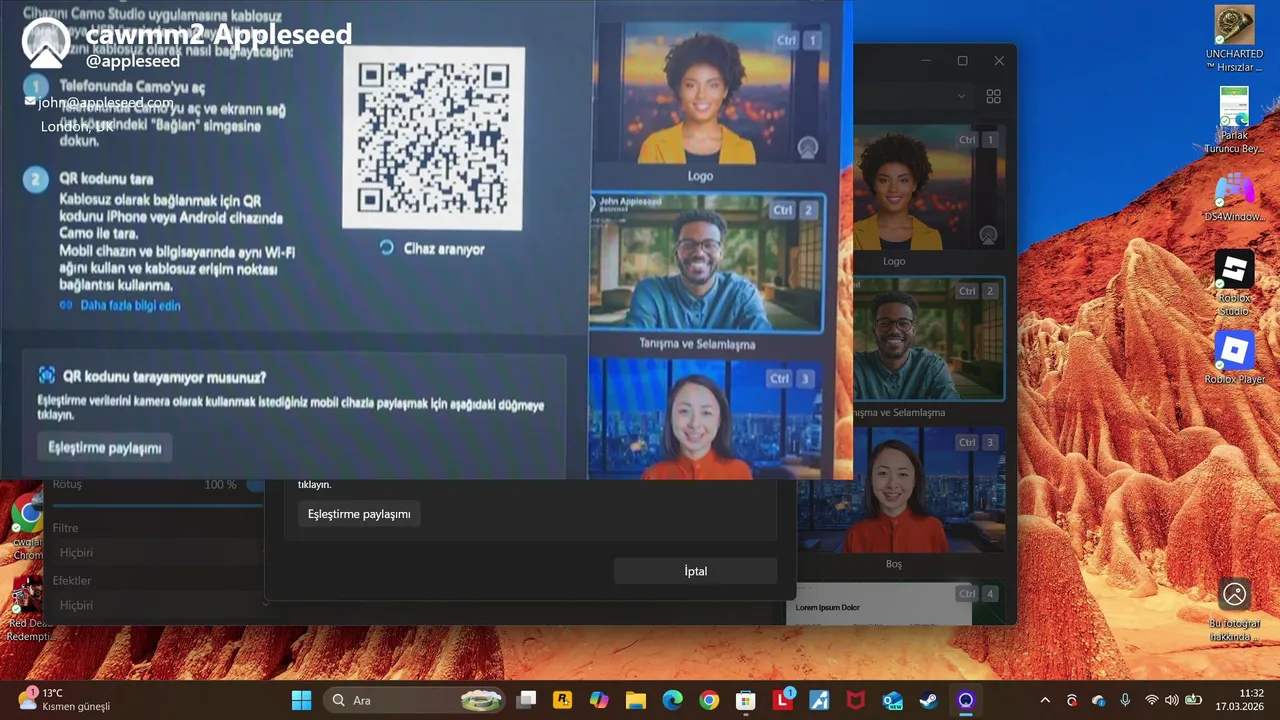Open red L app with notification badge
Image resolution: width=1280 pixels, height=720 pixels.
782,700
